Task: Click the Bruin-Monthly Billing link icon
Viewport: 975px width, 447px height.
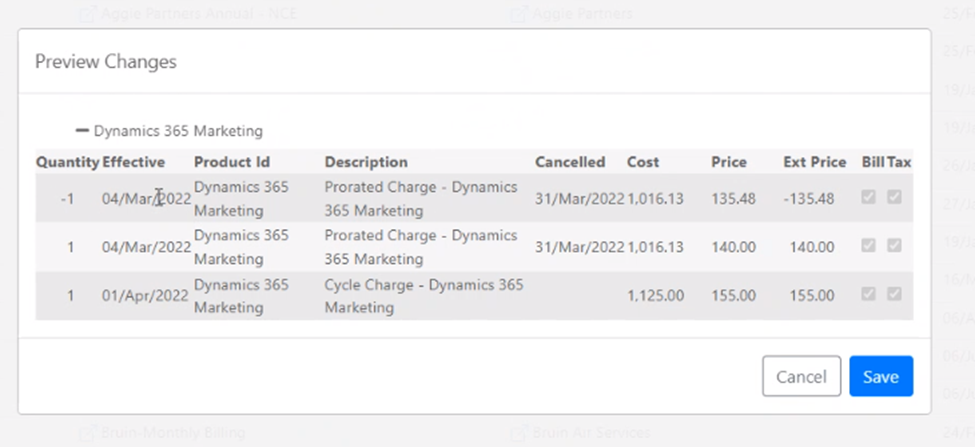Action: 85,433
